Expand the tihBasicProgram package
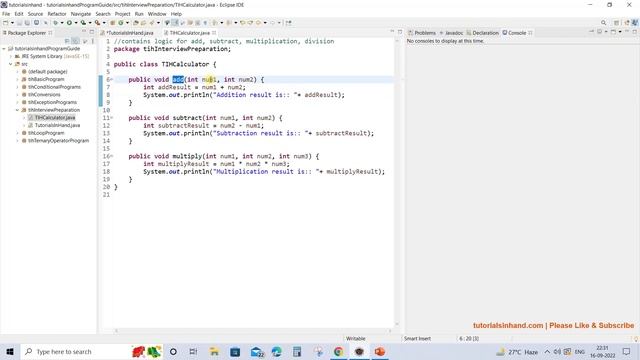 (18, 79)
